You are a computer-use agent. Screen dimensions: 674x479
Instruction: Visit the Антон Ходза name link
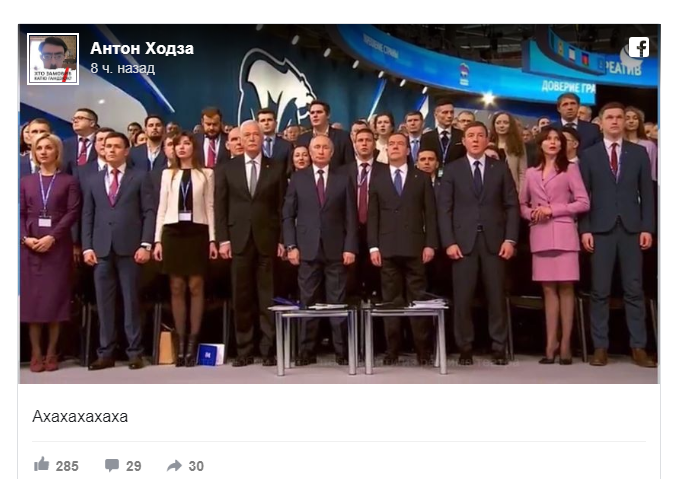click(142, 48)
